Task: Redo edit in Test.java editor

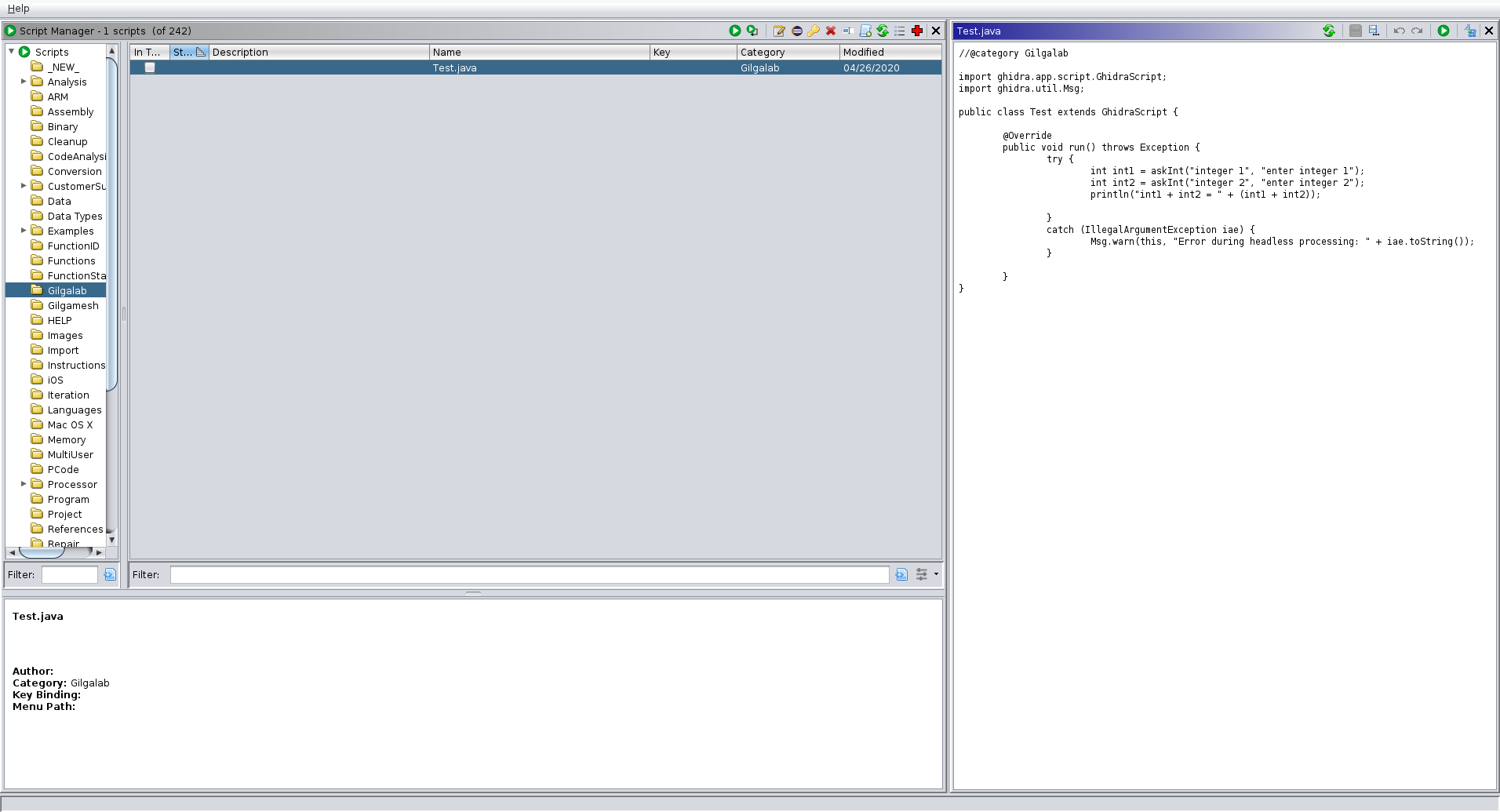Action: click(1417, 31)
